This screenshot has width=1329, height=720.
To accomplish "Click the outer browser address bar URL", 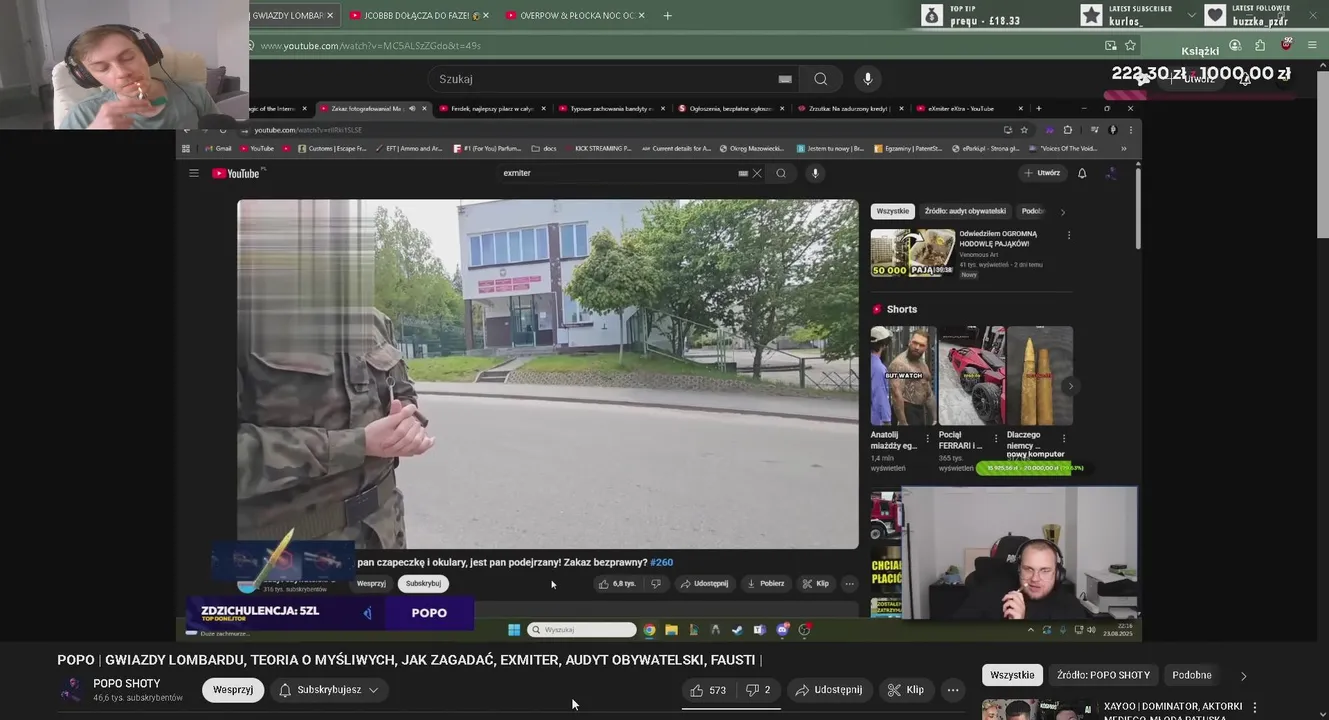I will [x=371, y=46].
